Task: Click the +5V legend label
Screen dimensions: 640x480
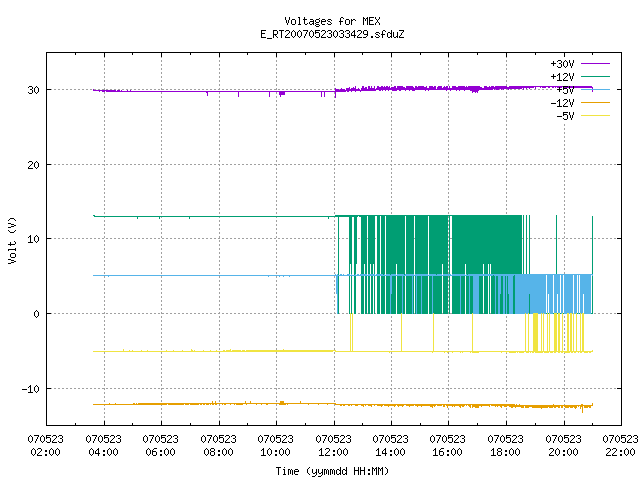Action: pos(565,90)
